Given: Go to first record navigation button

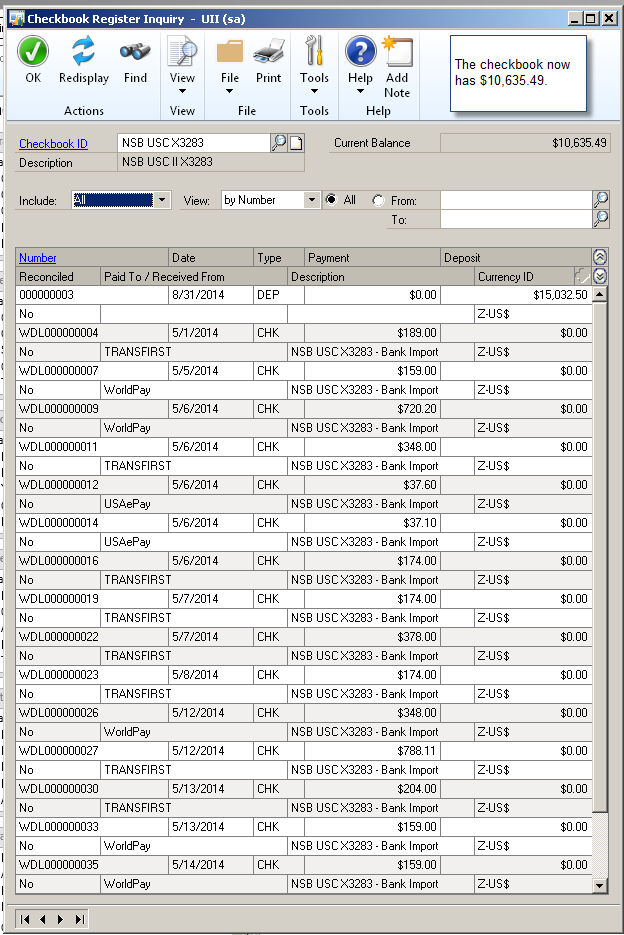Looking at the screenshot, I should tap(24, 919).
